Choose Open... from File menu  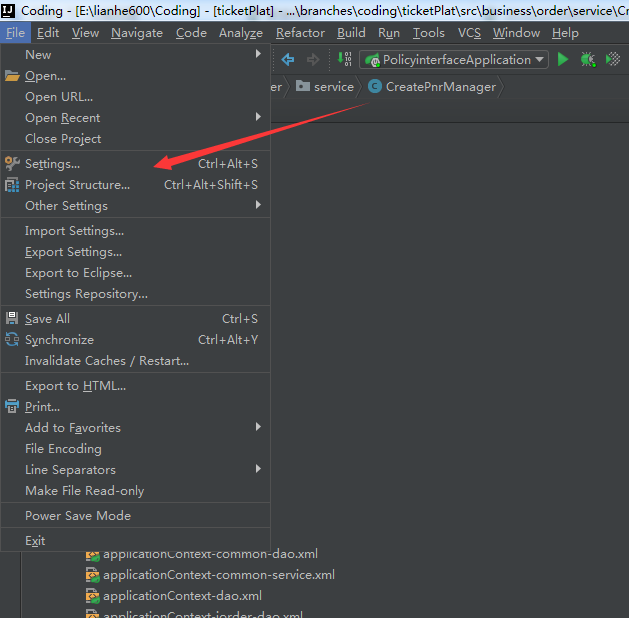[135, 76]
